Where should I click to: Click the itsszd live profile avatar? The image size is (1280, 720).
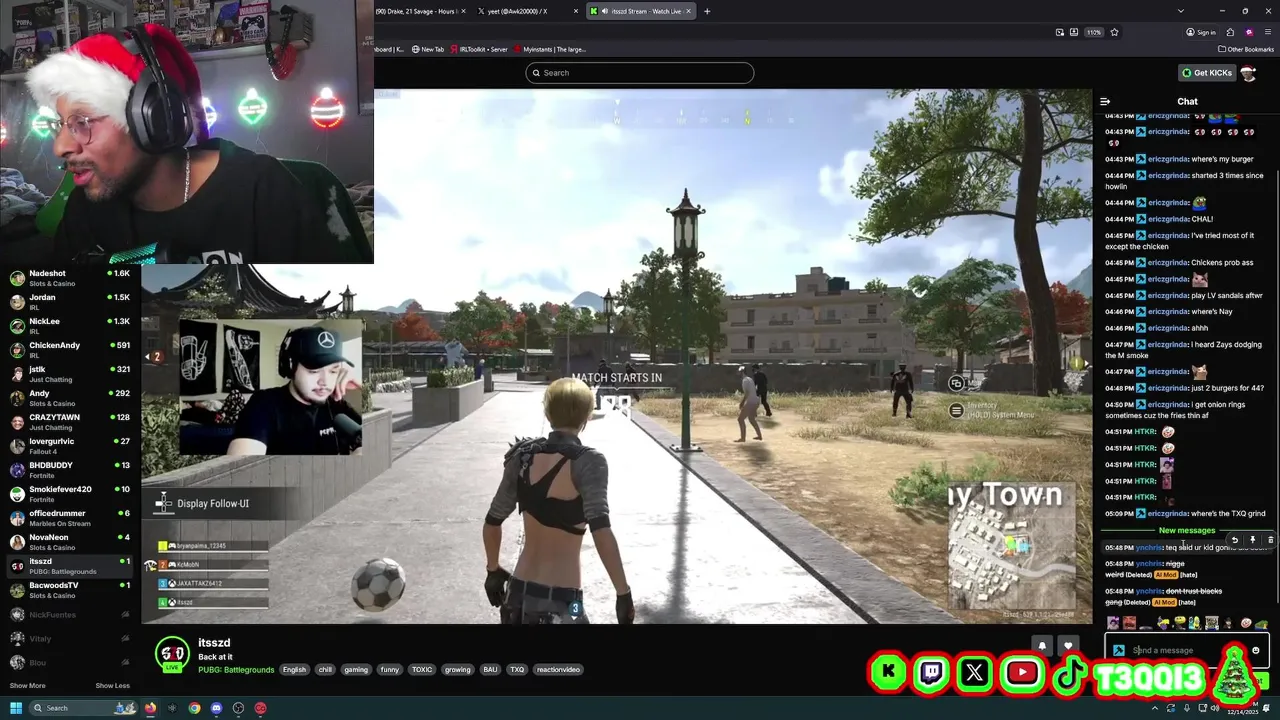(x=172, y=653)
